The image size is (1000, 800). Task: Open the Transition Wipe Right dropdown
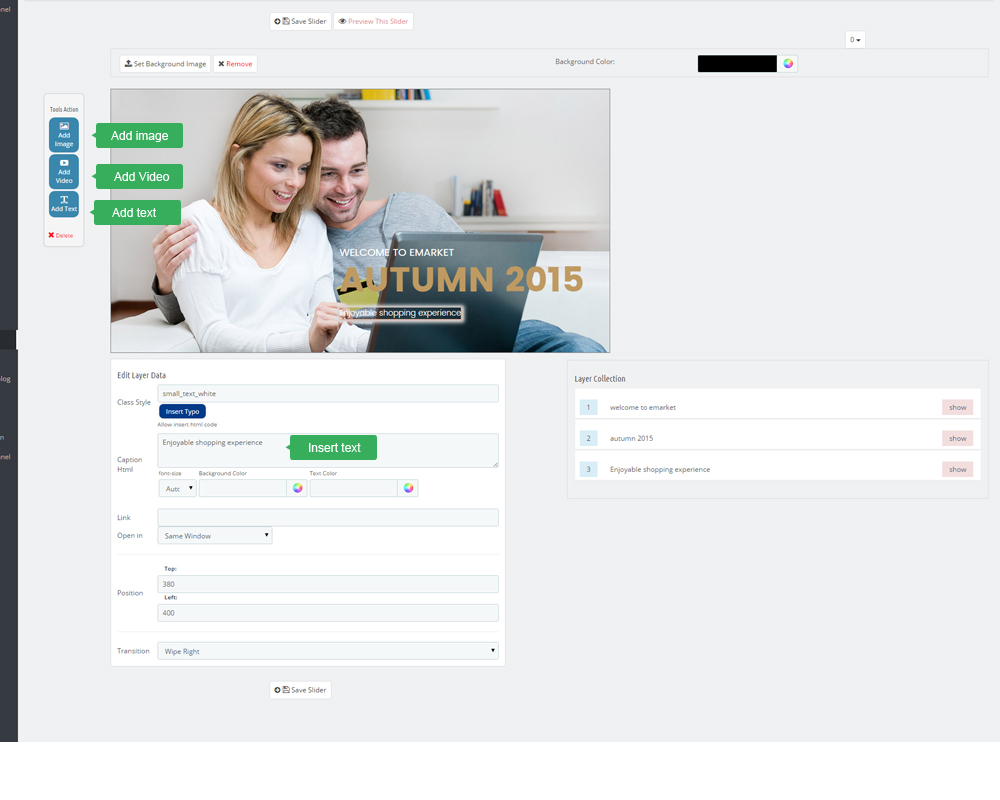(328, 651)
